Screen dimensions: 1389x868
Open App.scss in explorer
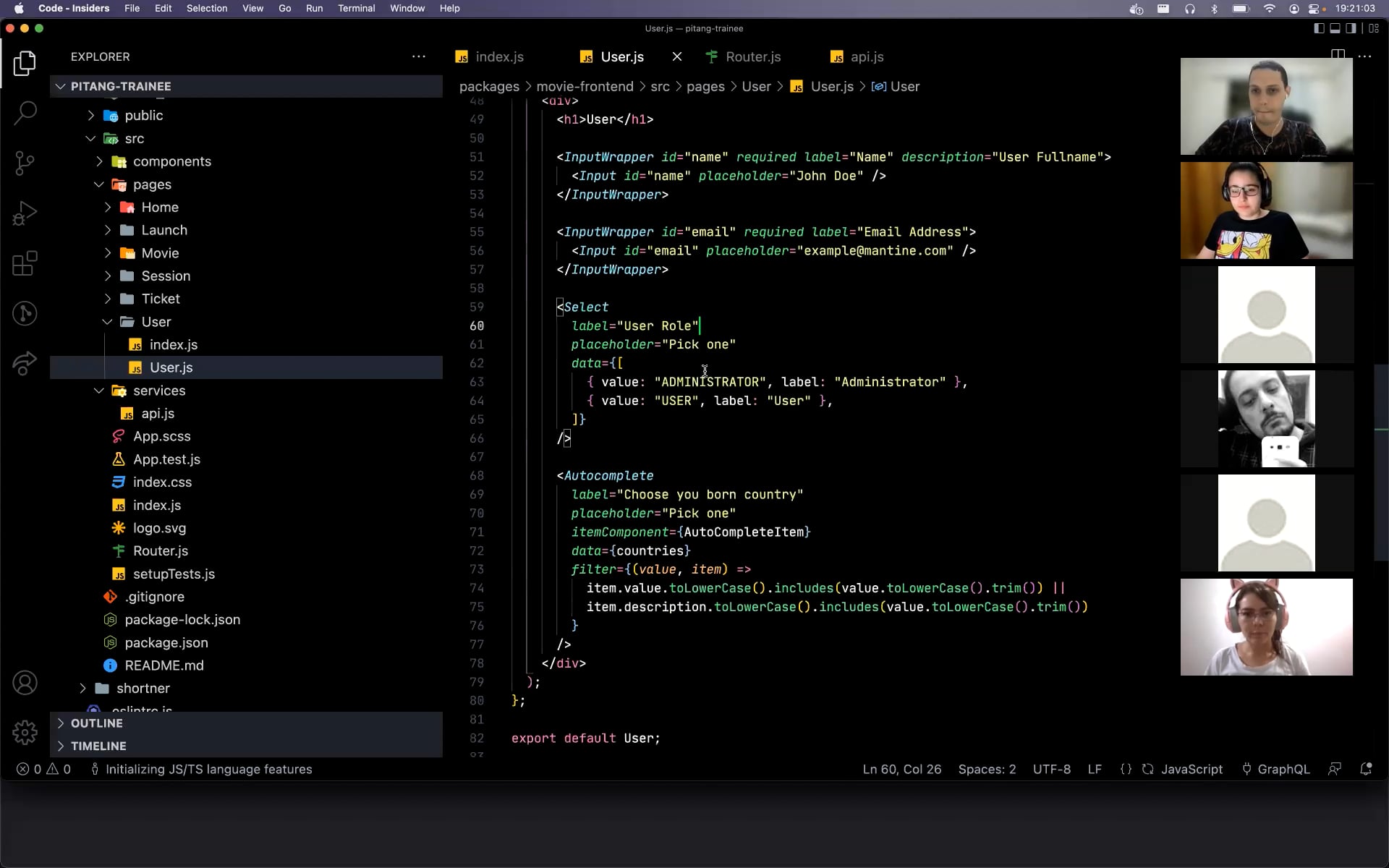coord(246,436)
